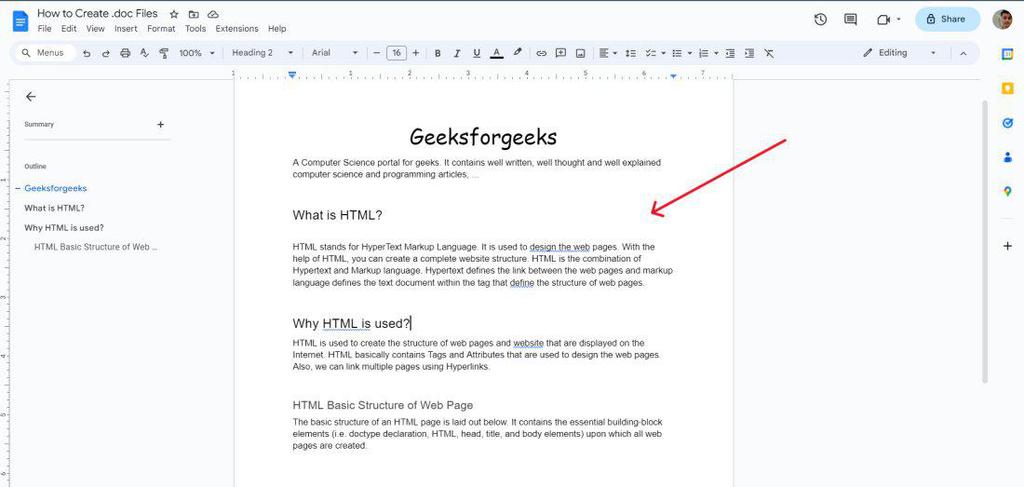Star the document title
The image size is (1024, 487).
point(174,14)
